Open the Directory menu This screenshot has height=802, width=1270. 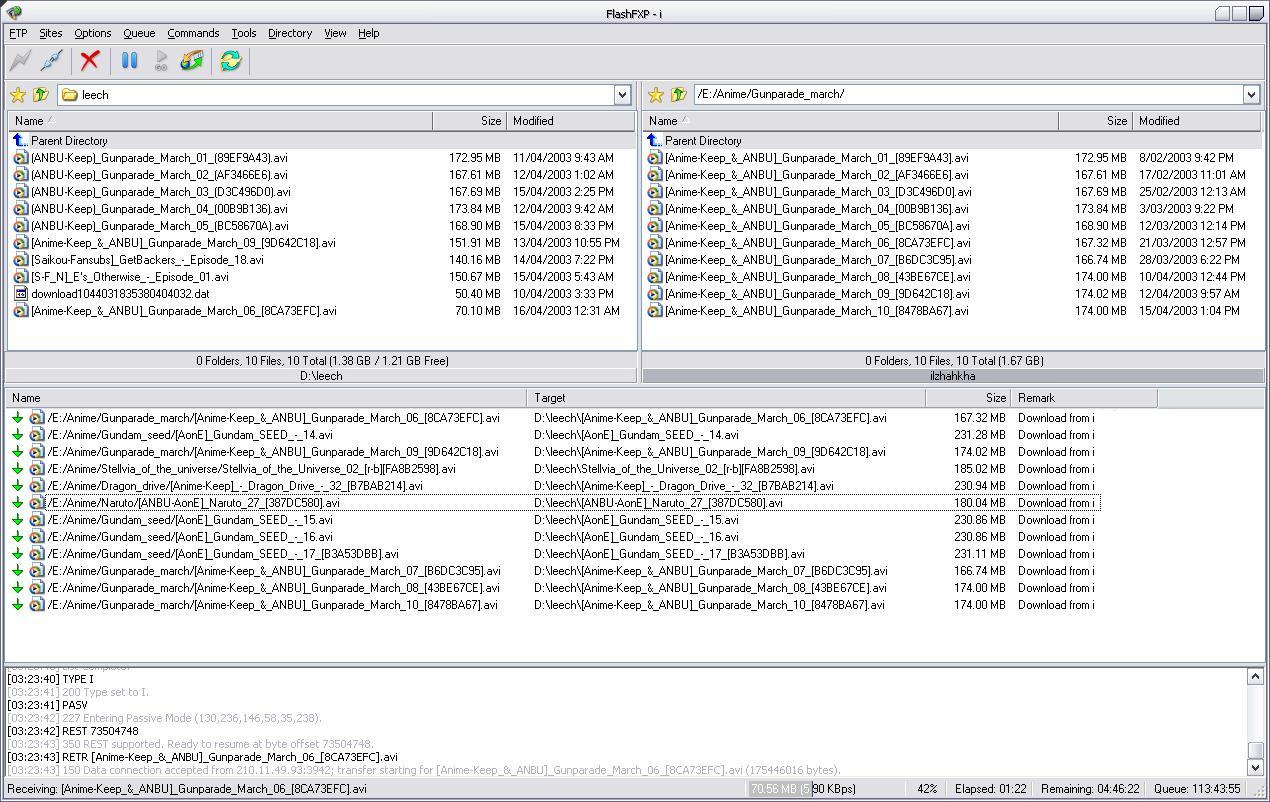pyautogui.click(x=290, y=33)
